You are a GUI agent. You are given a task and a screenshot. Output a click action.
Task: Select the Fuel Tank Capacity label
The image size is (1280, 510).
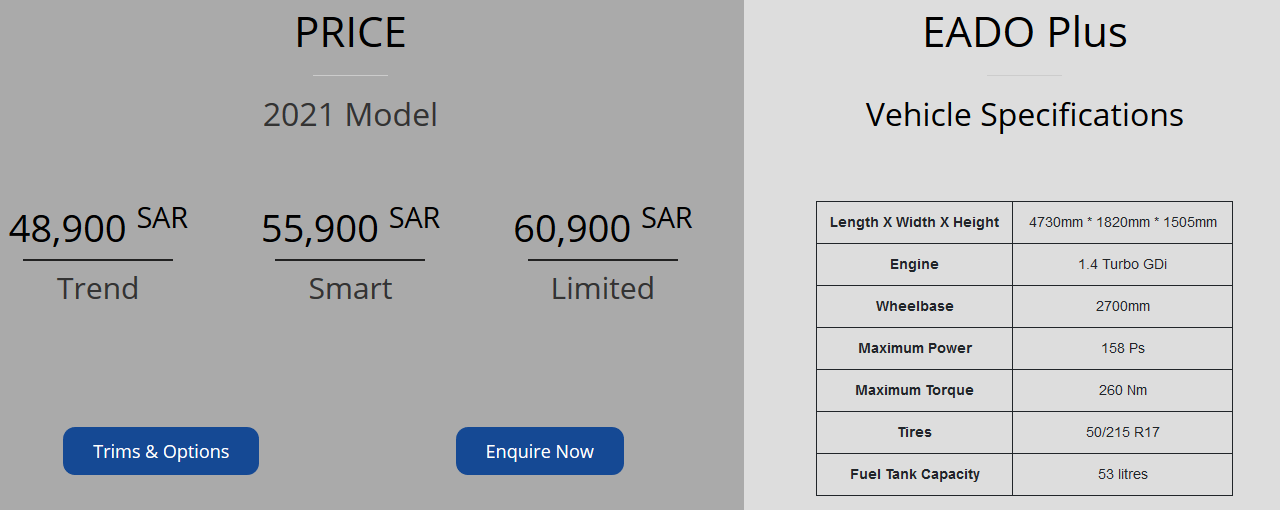(x=914, y=474)
